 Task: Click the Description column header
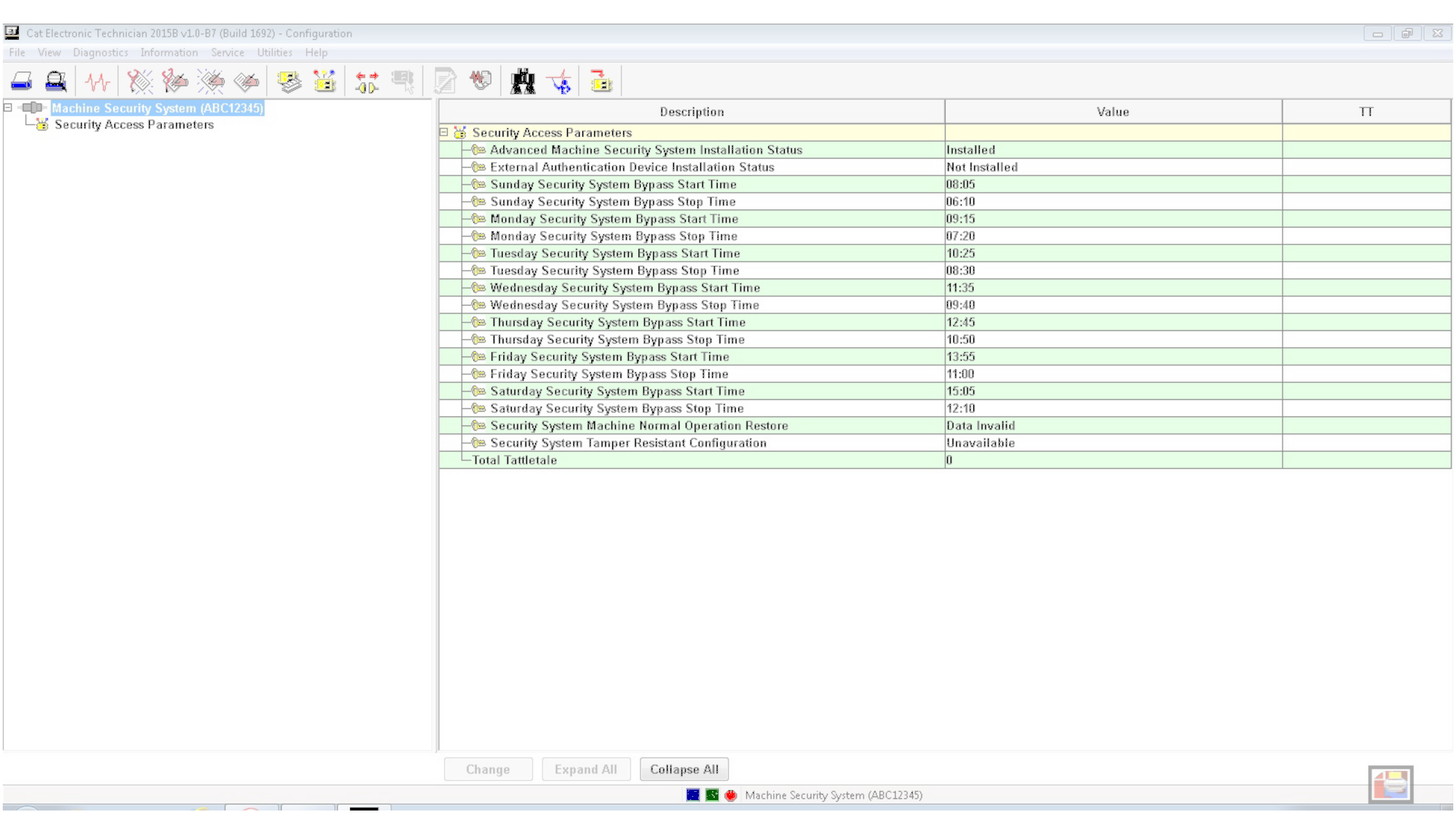[692, 112]
